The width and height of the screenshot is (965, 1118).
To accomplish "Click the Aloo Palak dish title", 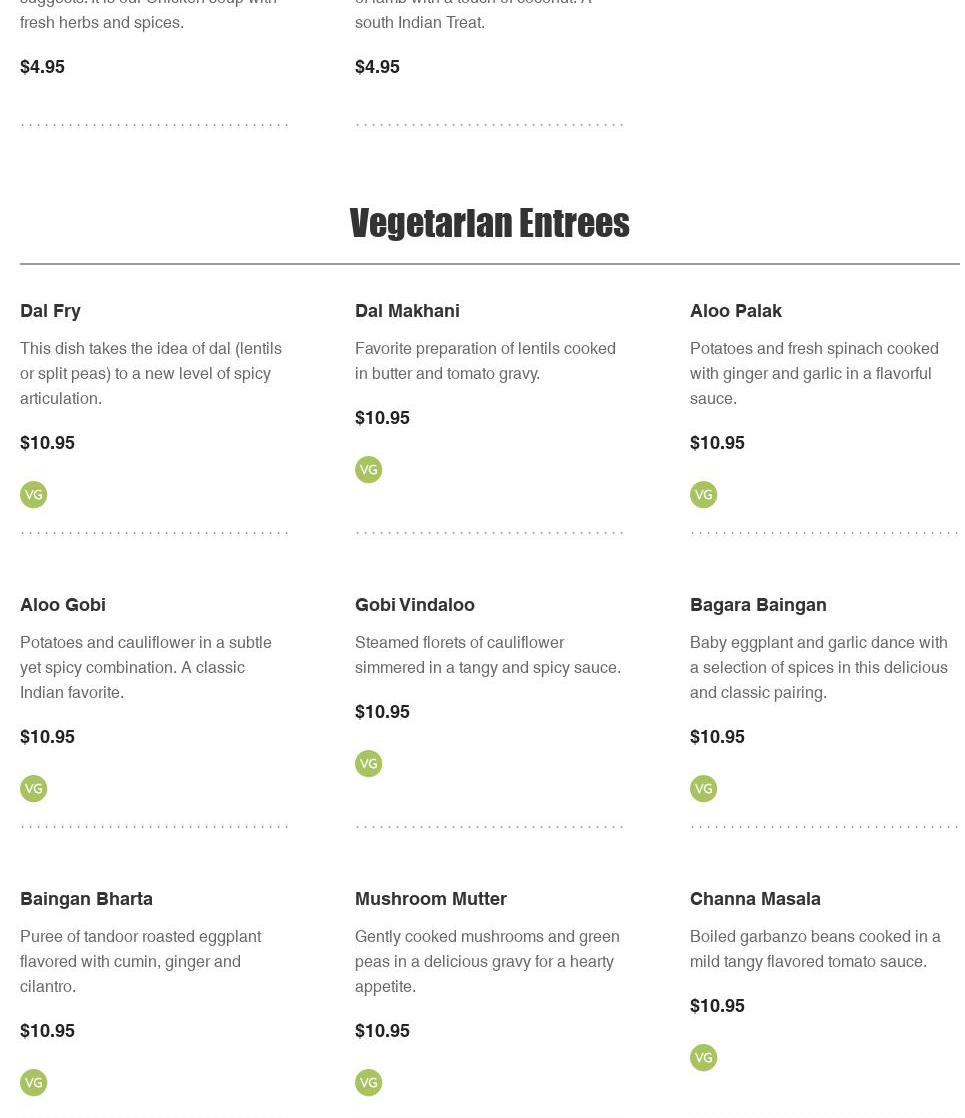I will point(736,311).
